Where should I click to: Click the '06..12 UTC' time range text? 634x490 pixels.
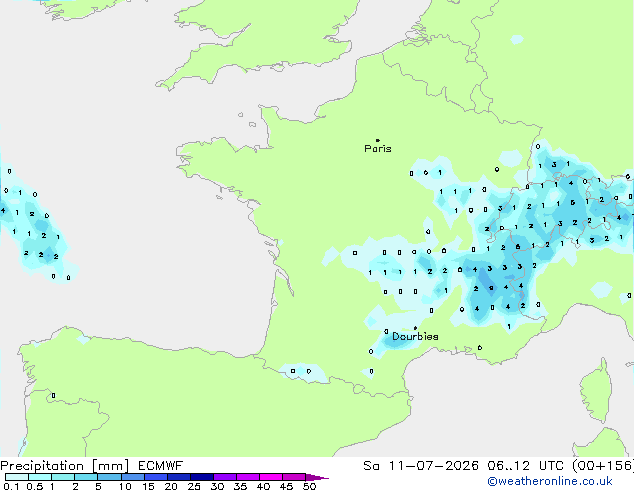pos(525,466)
